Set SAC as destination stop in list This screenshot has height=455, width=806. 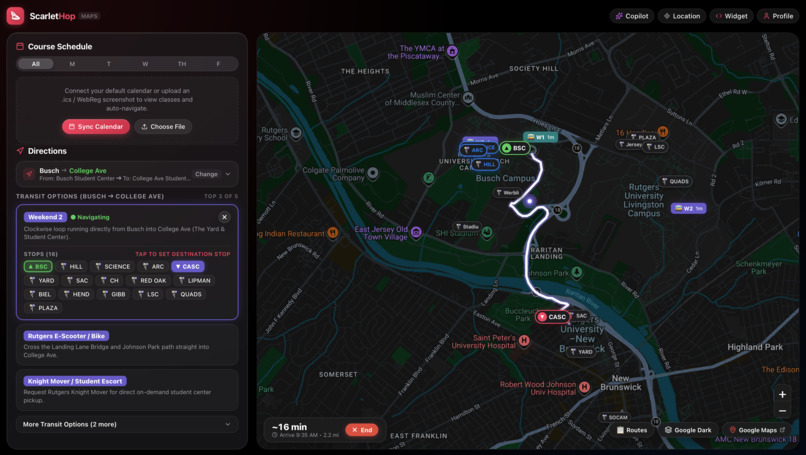pos(77,280)
